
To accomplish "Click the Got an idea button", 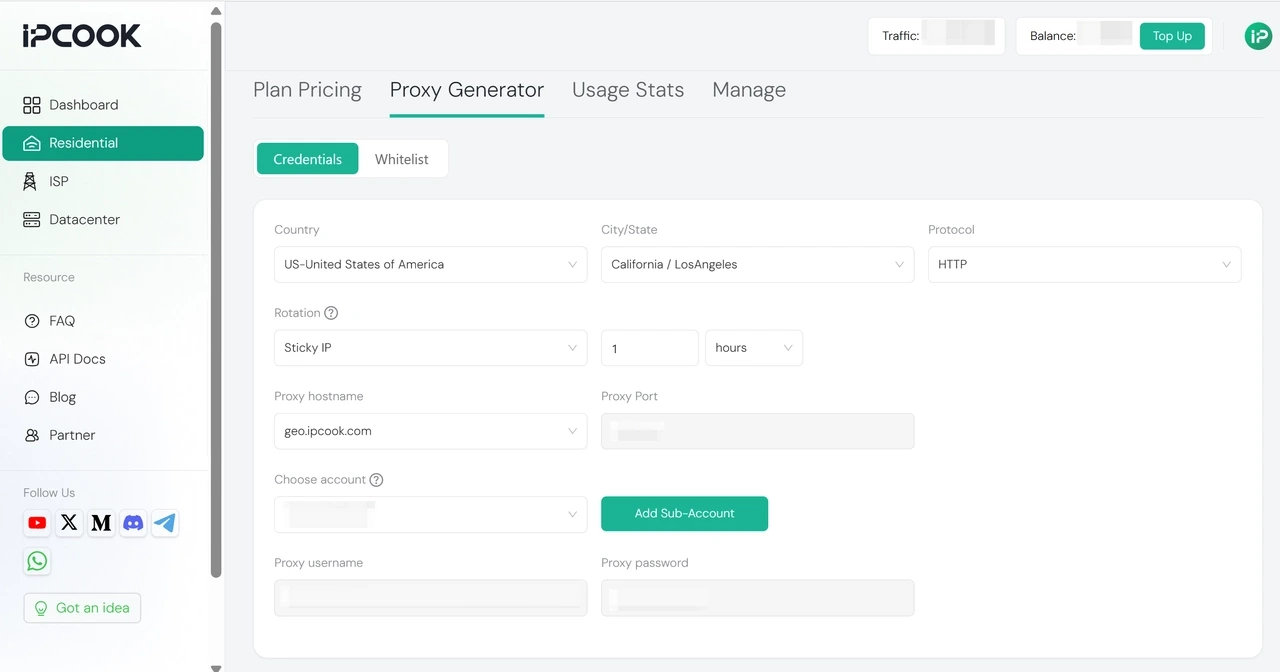I will 82,608.
